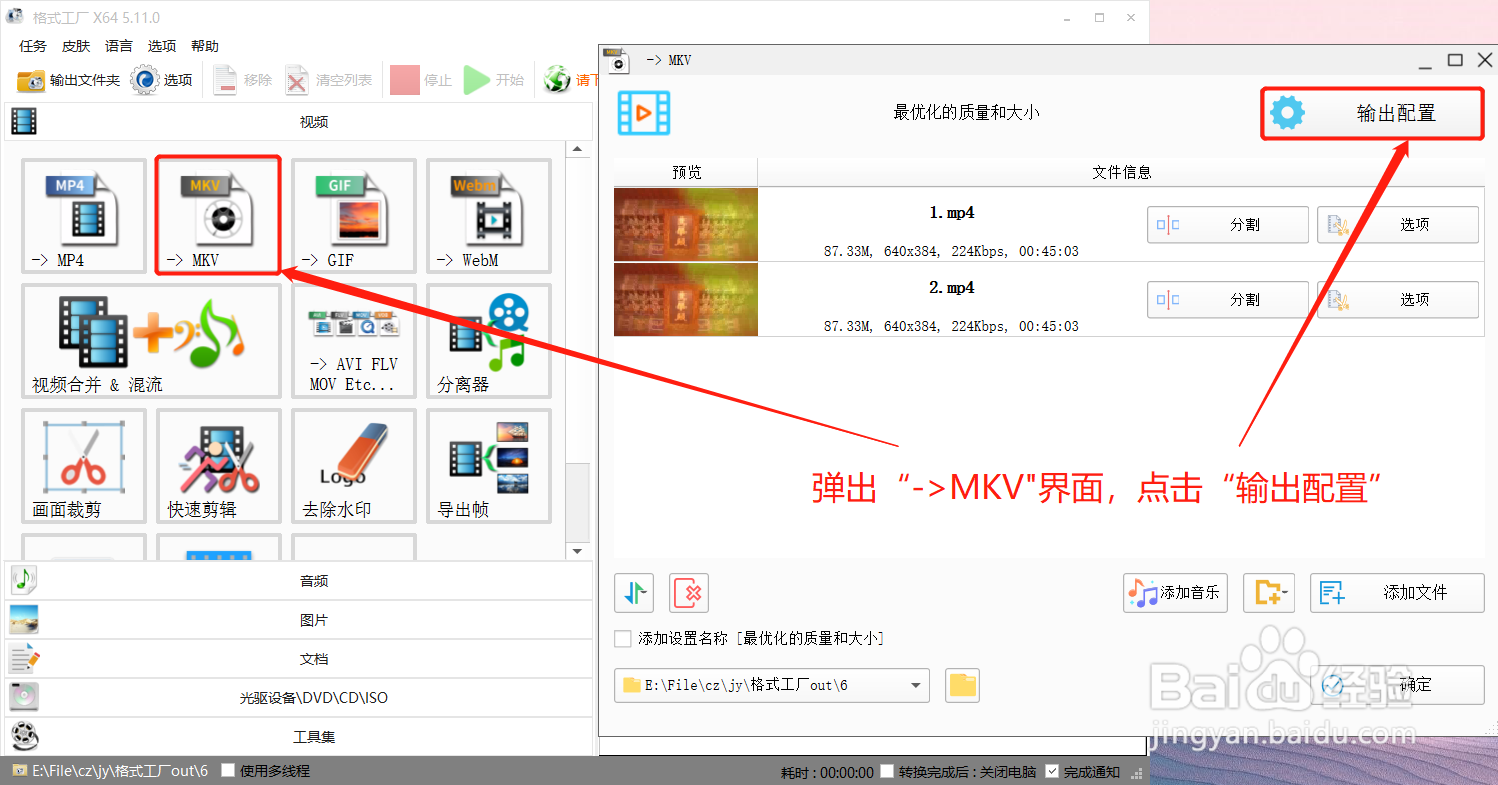Expand the 音频 category
The width and height of the screenshot is (1498, 785).
tap(298, 581)
